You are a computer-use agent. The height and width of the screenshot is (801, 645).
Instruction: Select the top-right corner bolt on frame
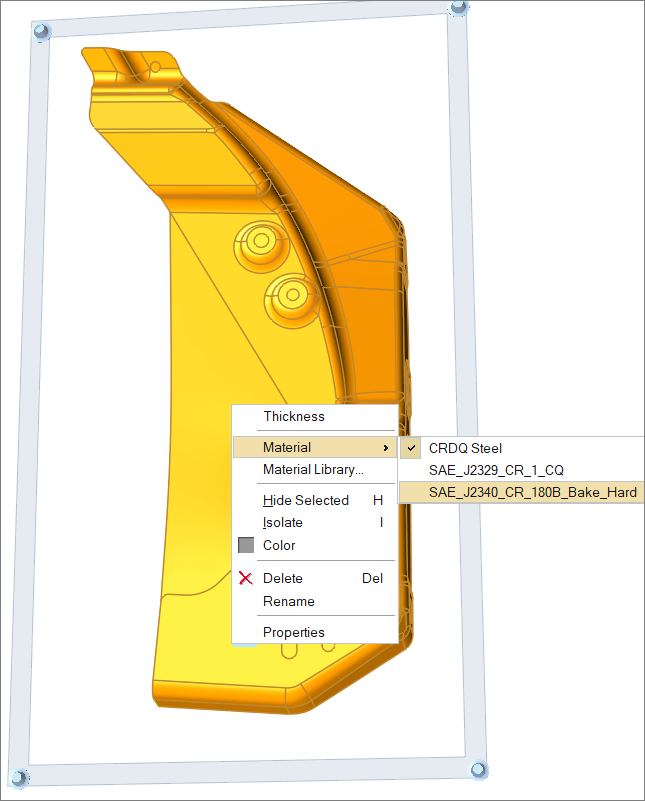pos(459,8)
